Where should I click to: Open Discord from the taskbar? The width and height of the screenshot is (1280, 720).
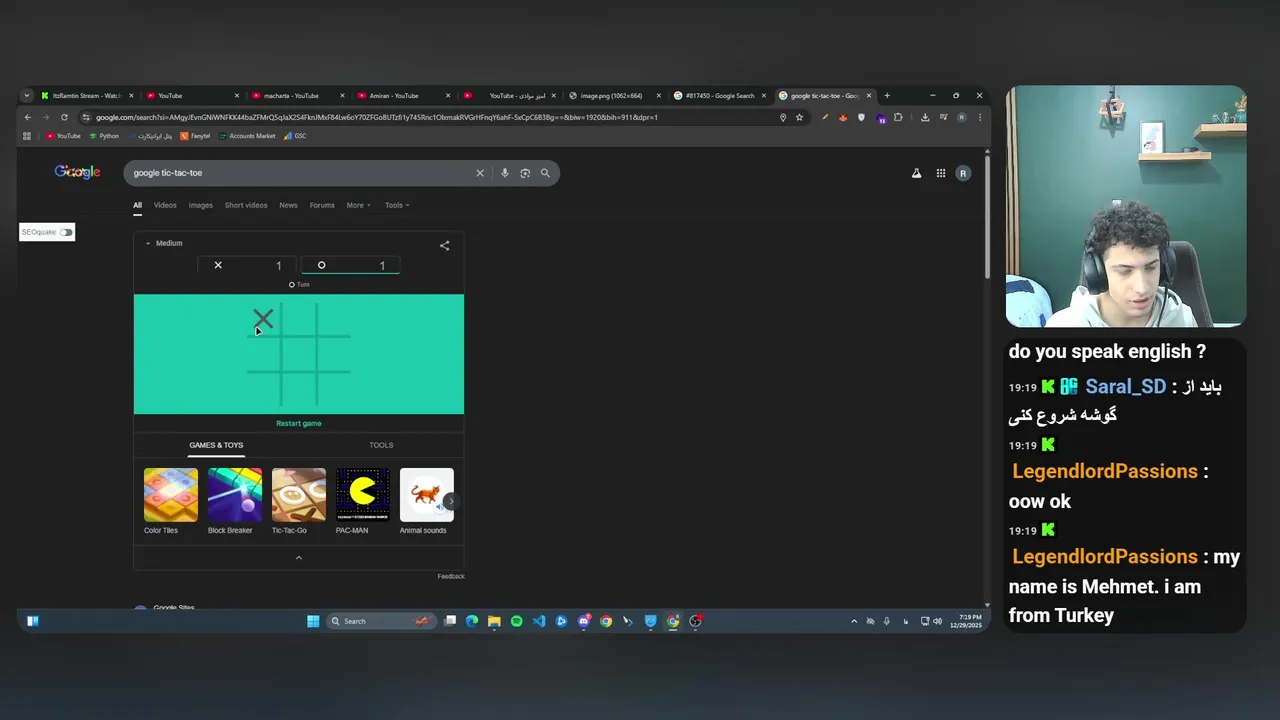point(584,621)
